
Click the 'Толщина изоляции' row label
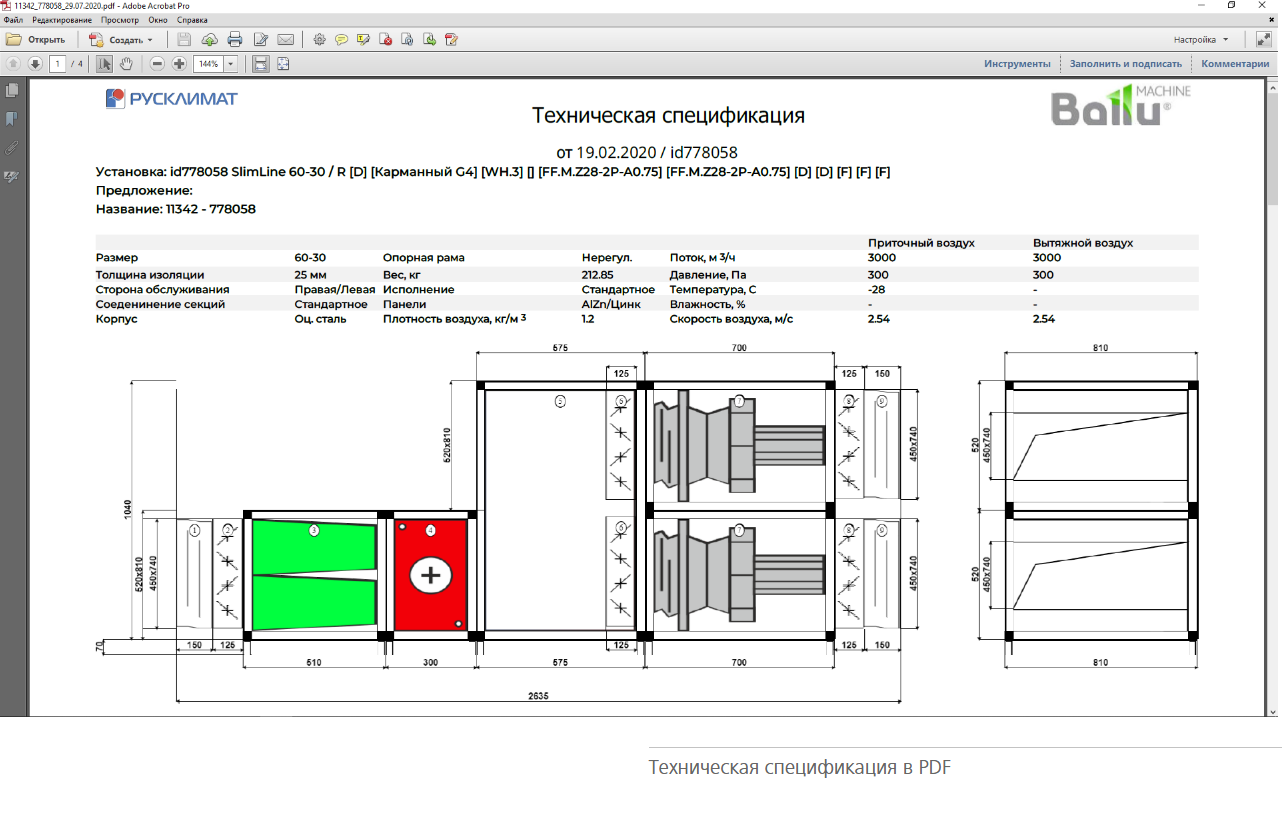[150, 274]
